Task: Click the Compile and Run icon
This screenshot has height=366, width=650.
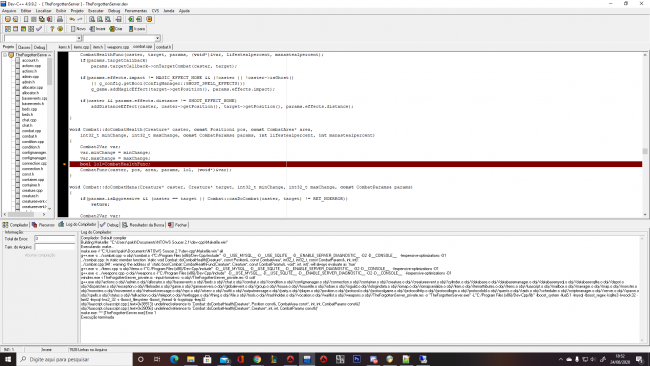Action: [x=23, y=29]
